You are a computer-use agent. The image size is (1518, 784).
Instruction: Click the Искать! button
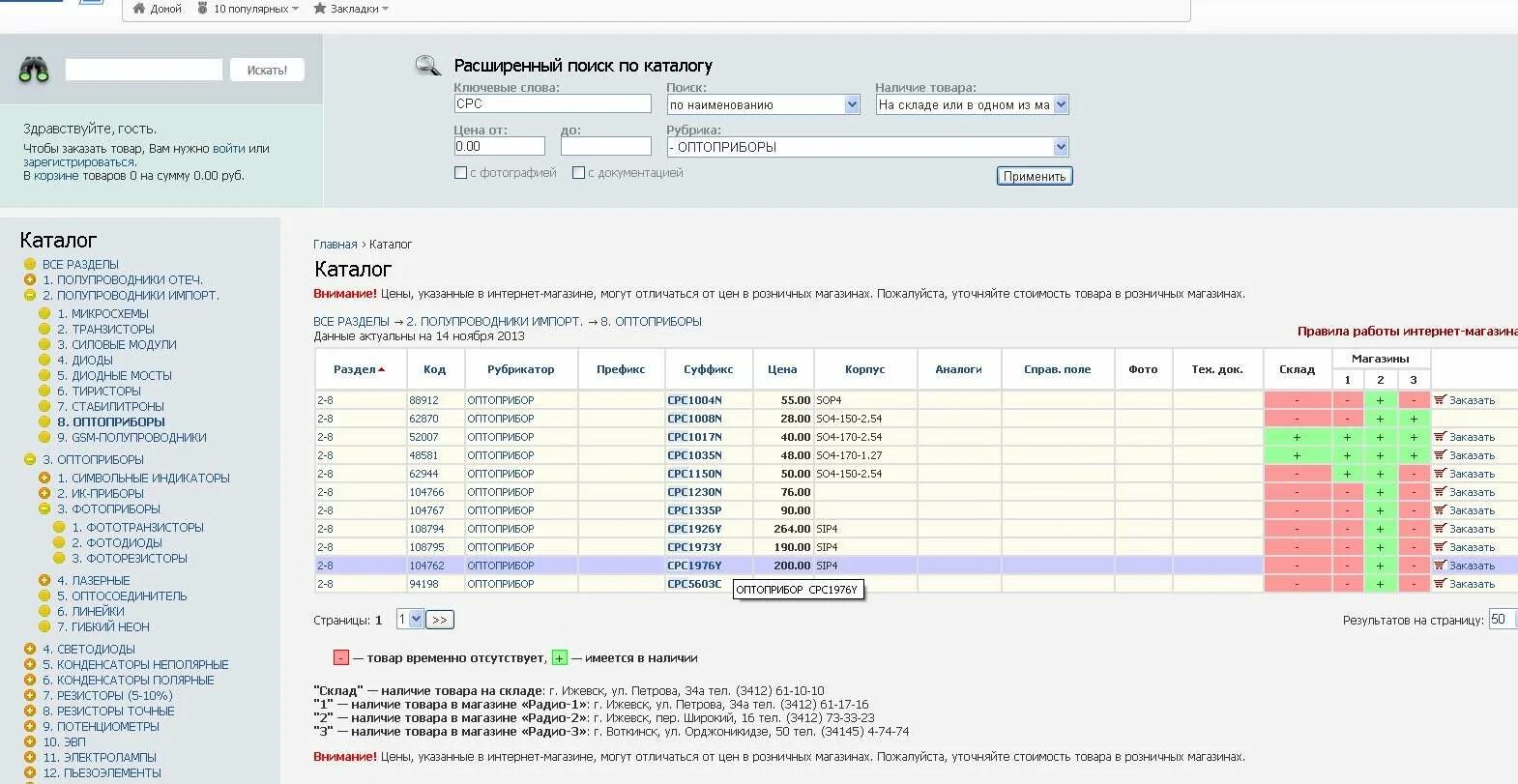(x=267, y=70)
